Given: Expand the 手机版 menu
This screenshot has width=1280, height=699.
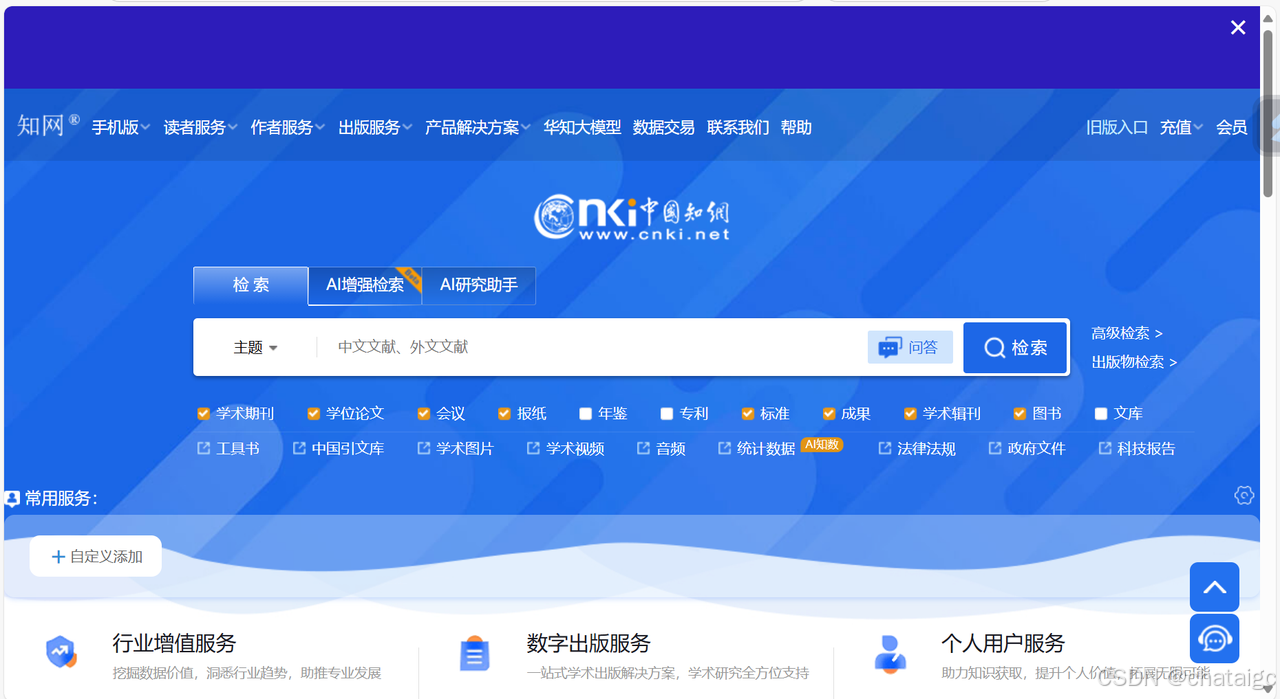Looking at the screenshot, I should pos(121,127).
